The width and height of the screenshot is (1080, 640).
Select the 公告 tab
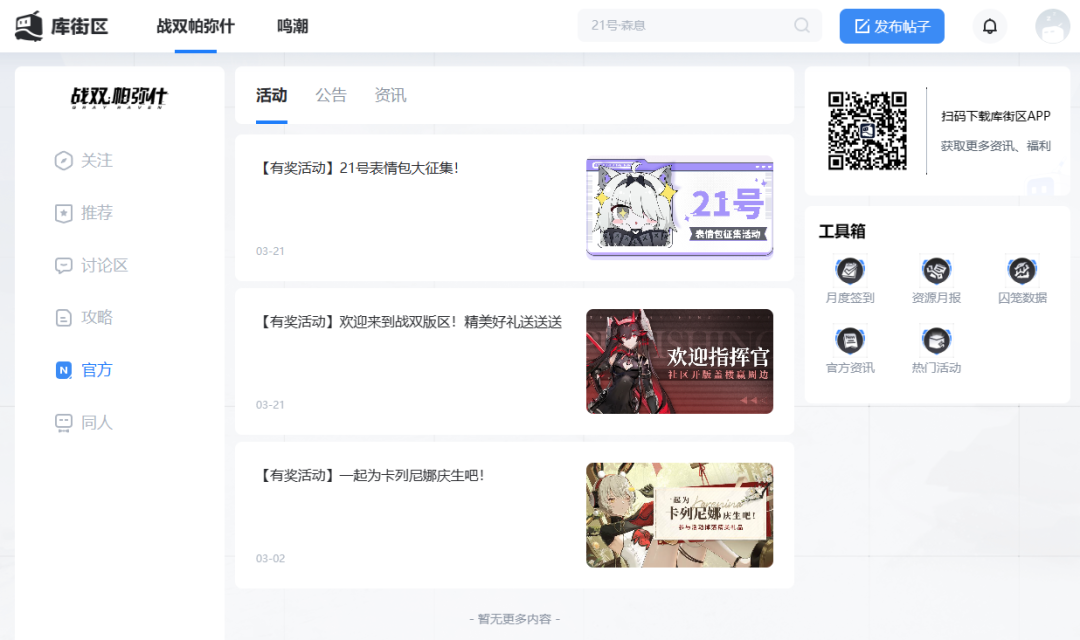coord(331,95)
